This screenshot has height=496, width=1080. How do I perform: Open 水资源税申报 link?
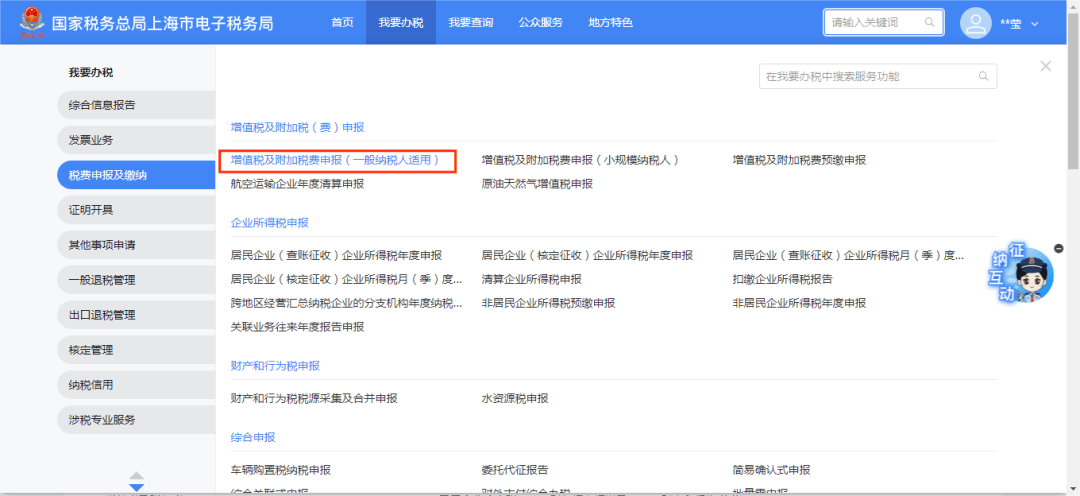514,398
